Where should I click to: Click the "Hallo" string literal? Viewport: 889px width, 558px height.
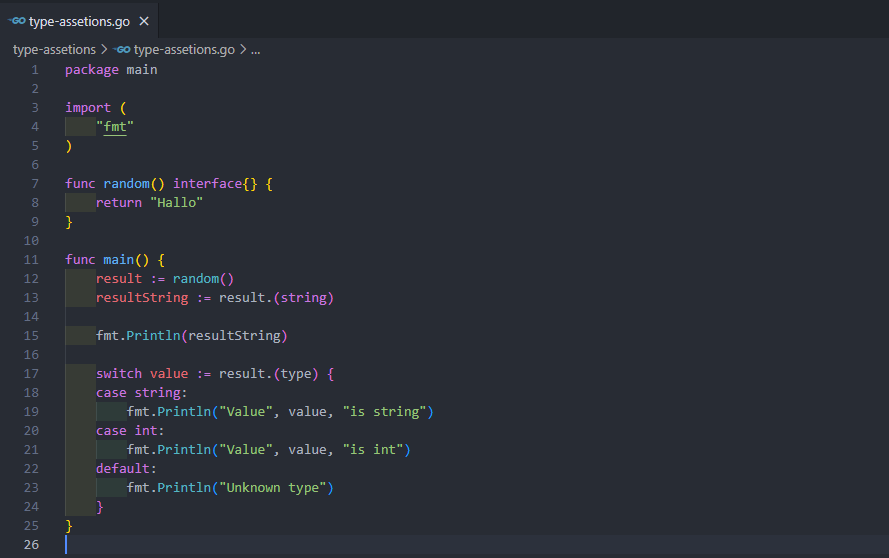176,202
